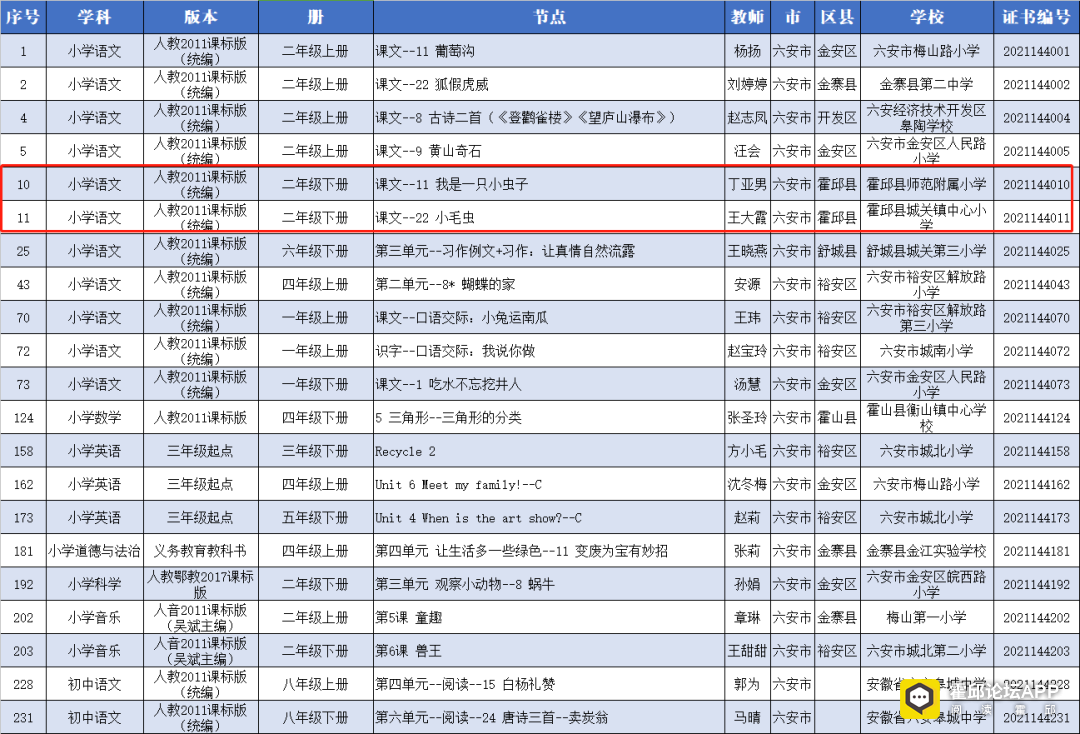This screenshot has height=734, width=1080.
Task: Select school "霍邱县师范附属小学"
Action: tap(926, 185)
